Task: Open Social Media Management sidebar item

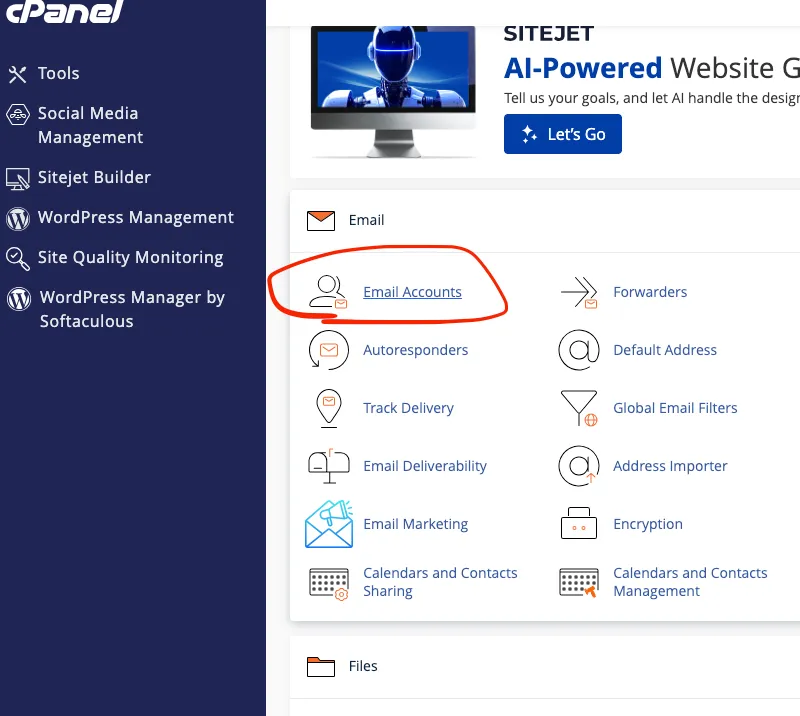Action: pyautogui.click(x=90, y=125)
